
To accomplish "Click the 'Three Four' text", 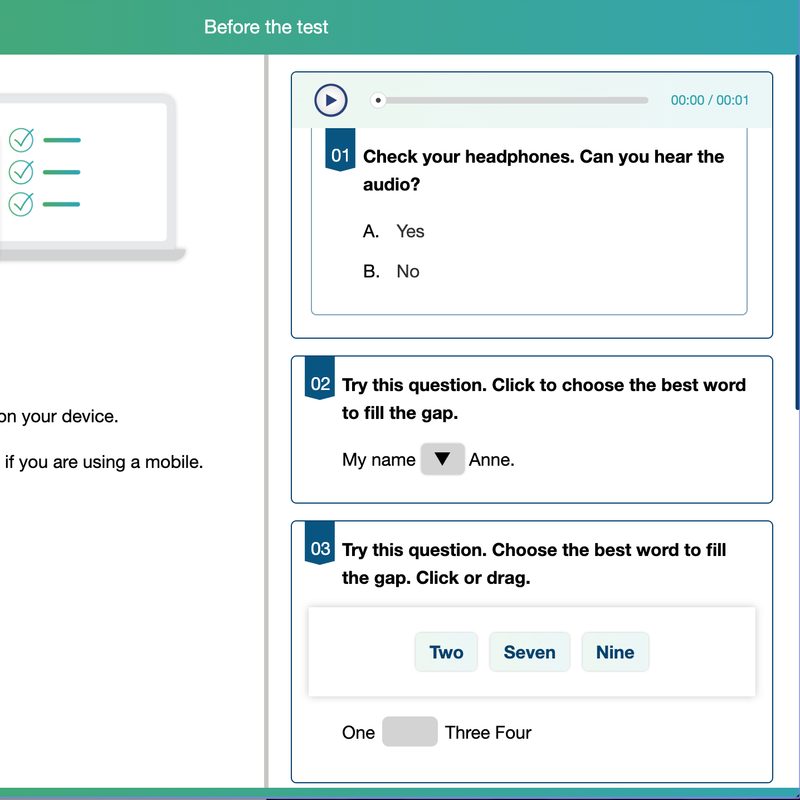I will pos(488,733).
